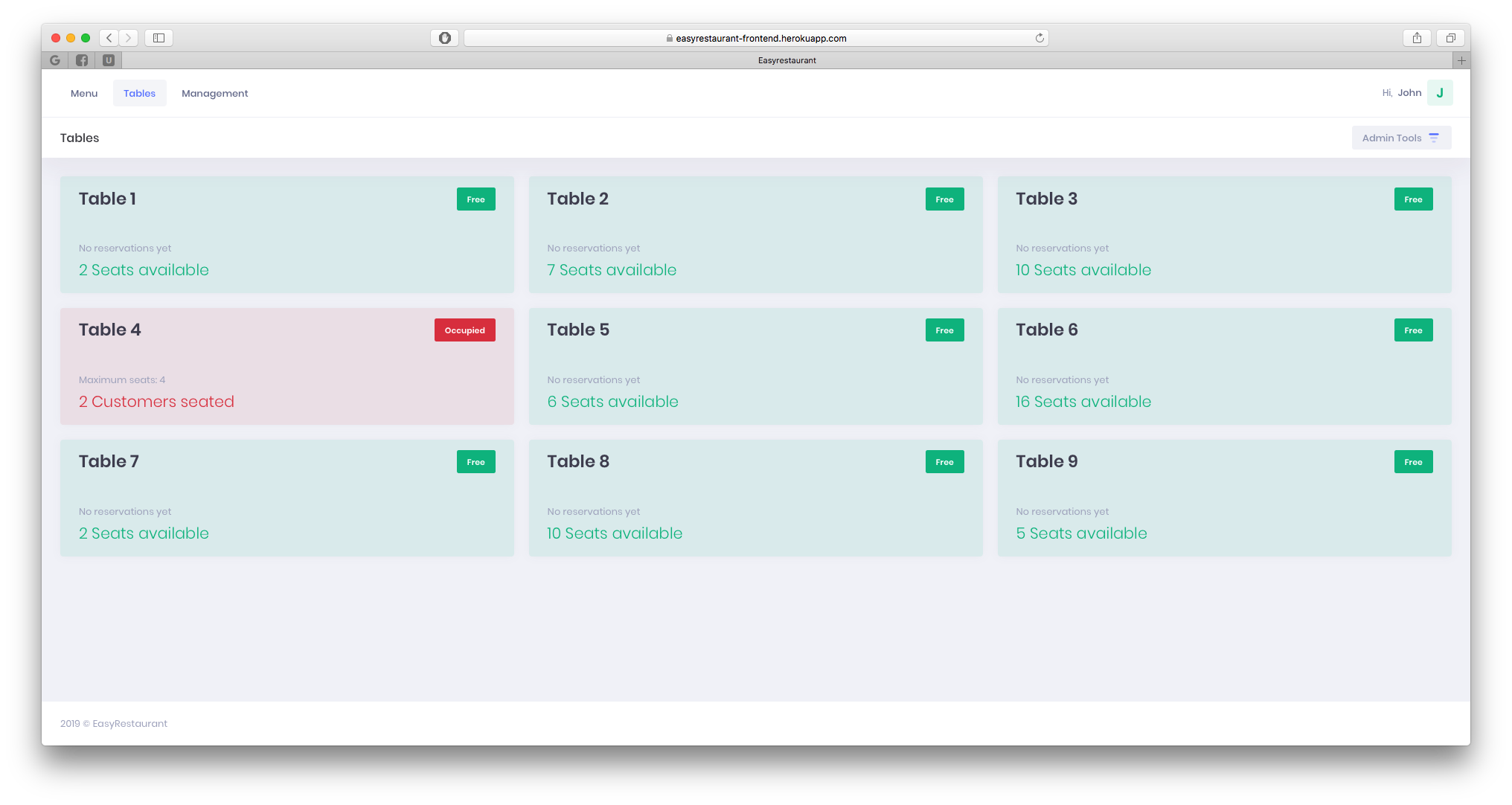Viewport: 1512px width, 805px height.
Task: Open the Menu navigation item
Action: click(x=84, y=93)
